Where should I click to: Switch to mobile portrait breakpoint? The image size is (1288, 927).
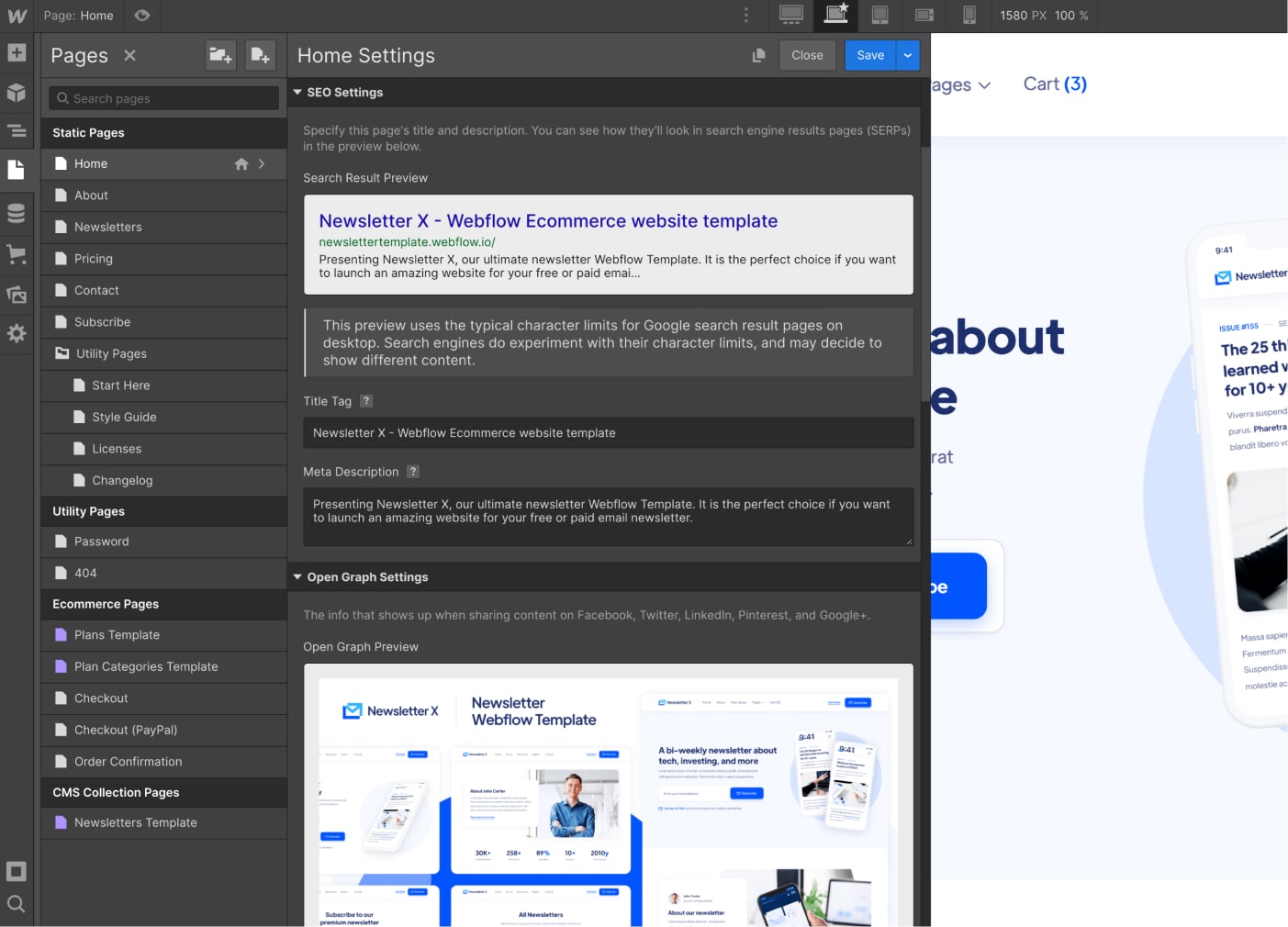[969, 15]
